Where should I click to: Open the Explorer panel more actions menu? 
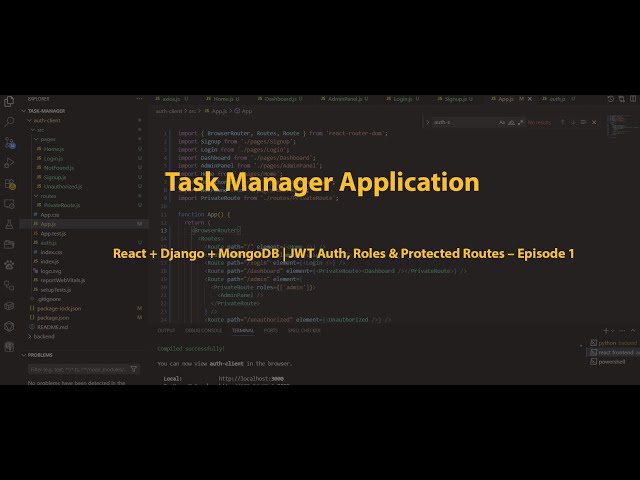pos(139,99)
